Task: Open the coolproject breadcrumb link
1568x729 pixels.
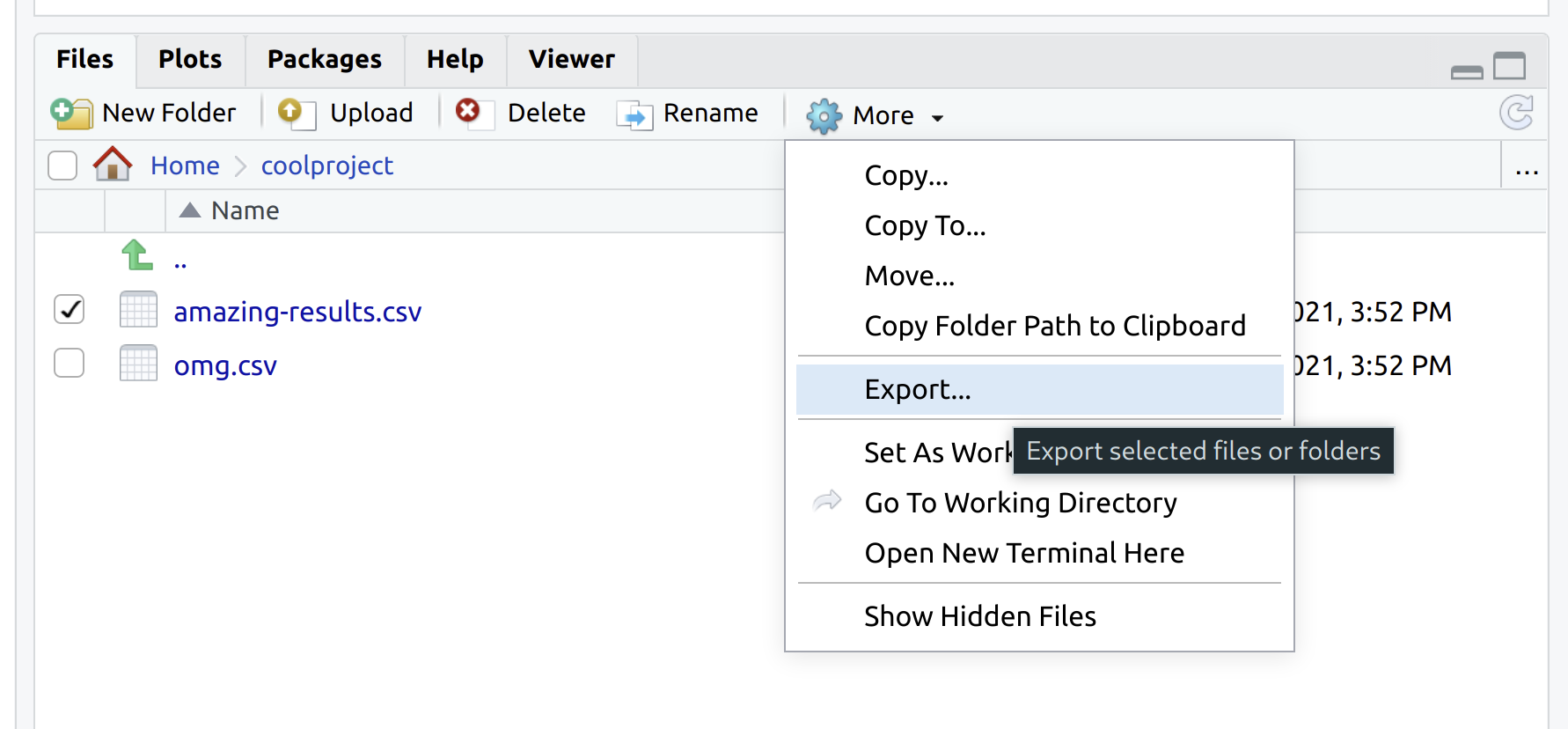Action: click(326, 166)
